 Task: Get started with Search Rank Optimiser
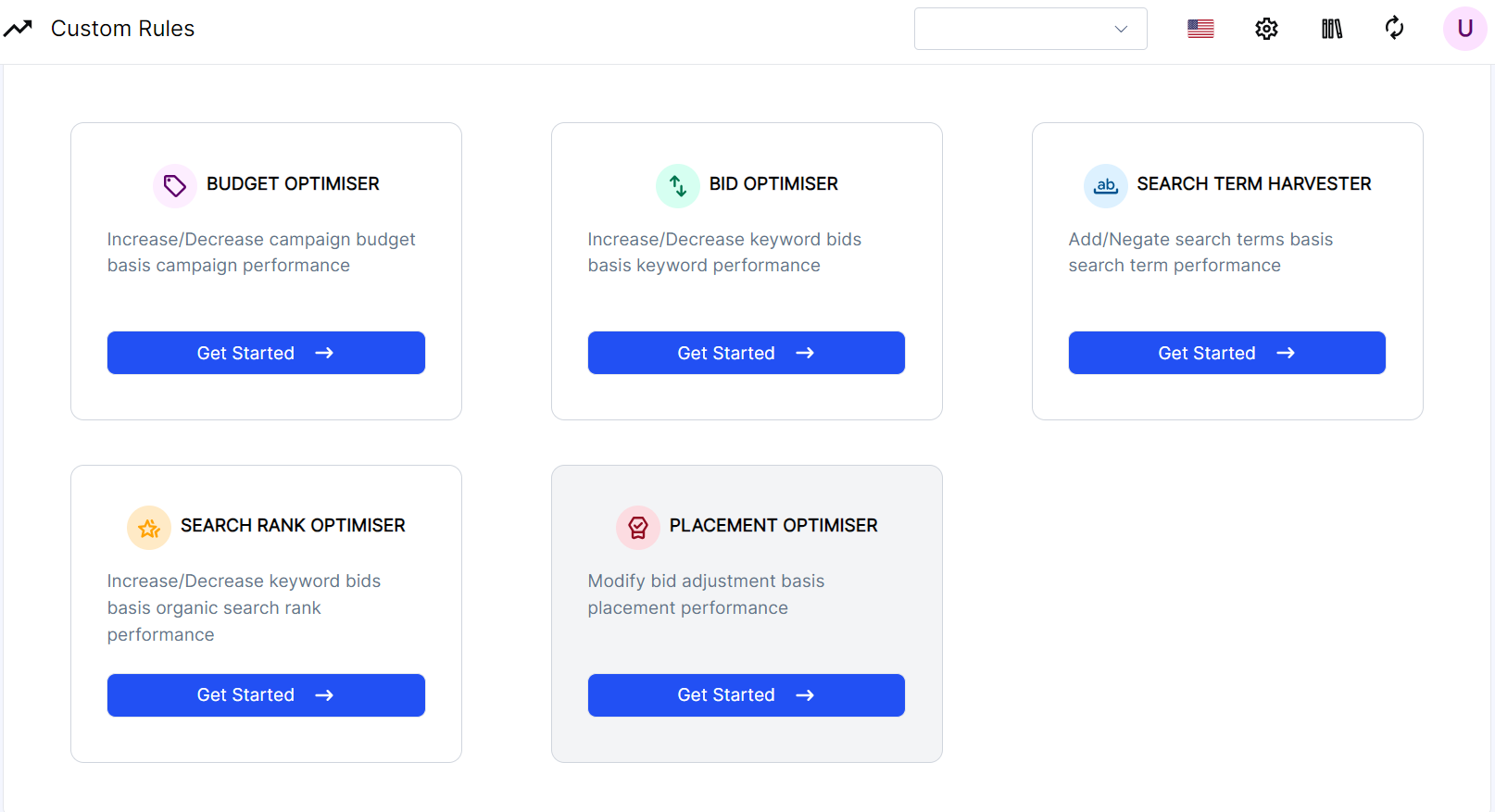[x=266, y=695]
